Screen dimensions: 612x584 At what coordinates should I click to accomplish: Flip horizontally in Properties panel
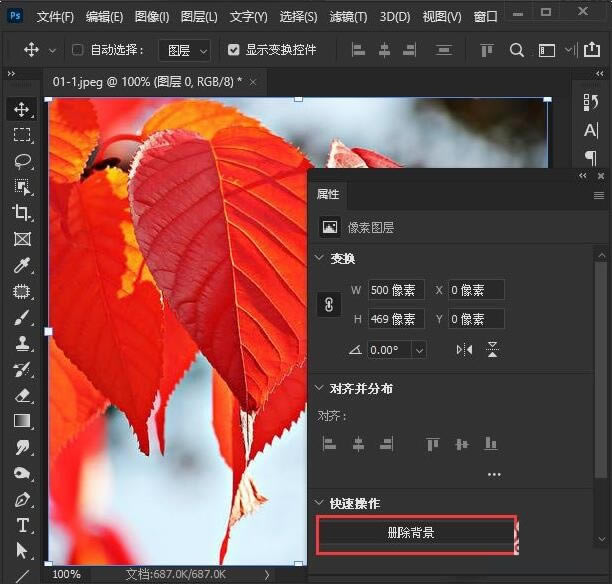point(464,349)
